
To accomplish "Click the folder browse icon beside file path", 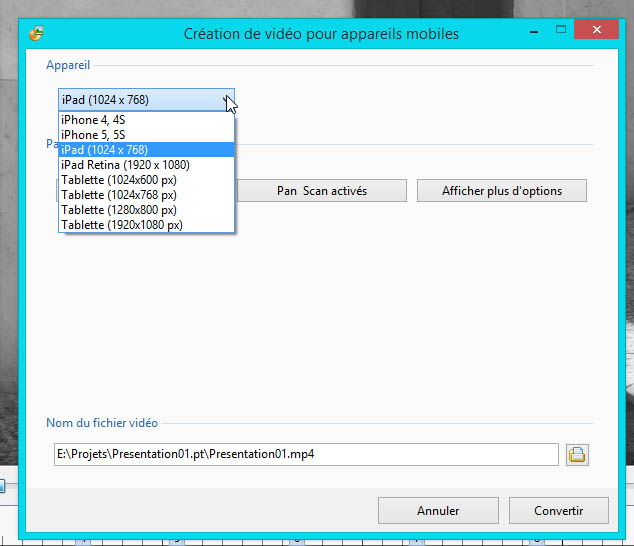I will point(577,455).
